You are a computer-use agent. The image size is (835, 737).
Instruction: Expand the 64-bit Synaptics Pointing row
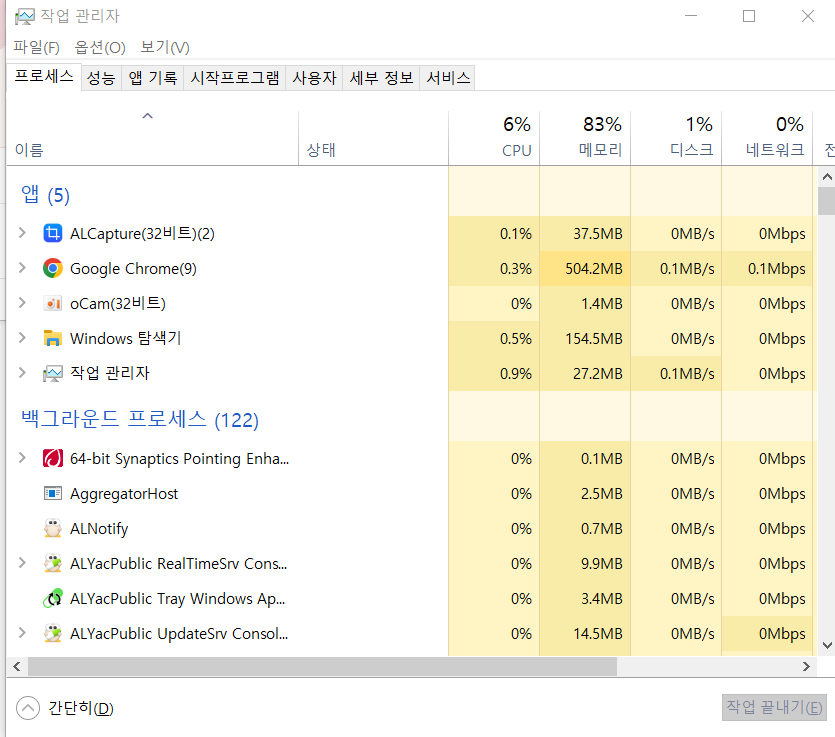point(22,458)
